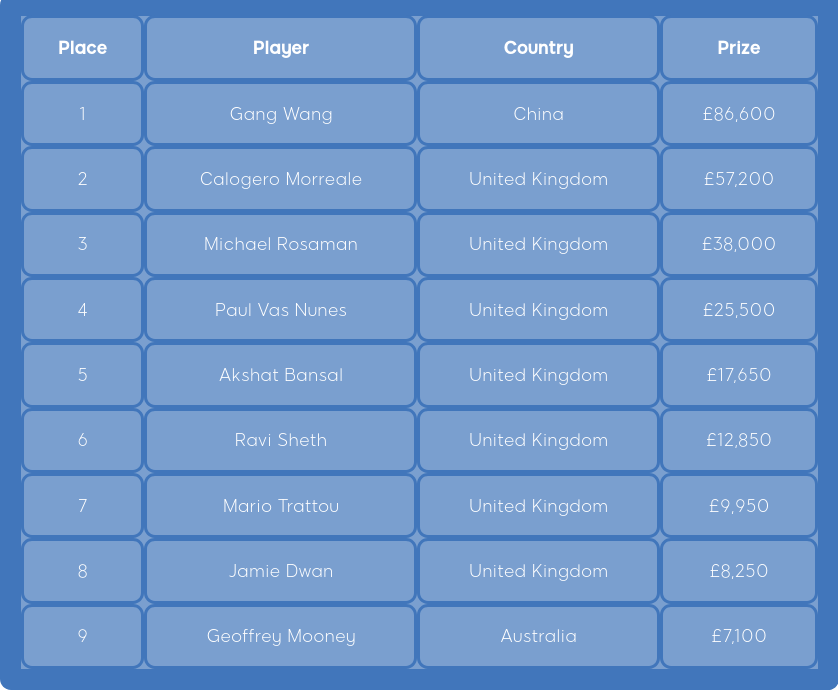This screenshot has height=690, width=838.
Task: Select the Ravi Sheth cell
Action: point(280,440)
